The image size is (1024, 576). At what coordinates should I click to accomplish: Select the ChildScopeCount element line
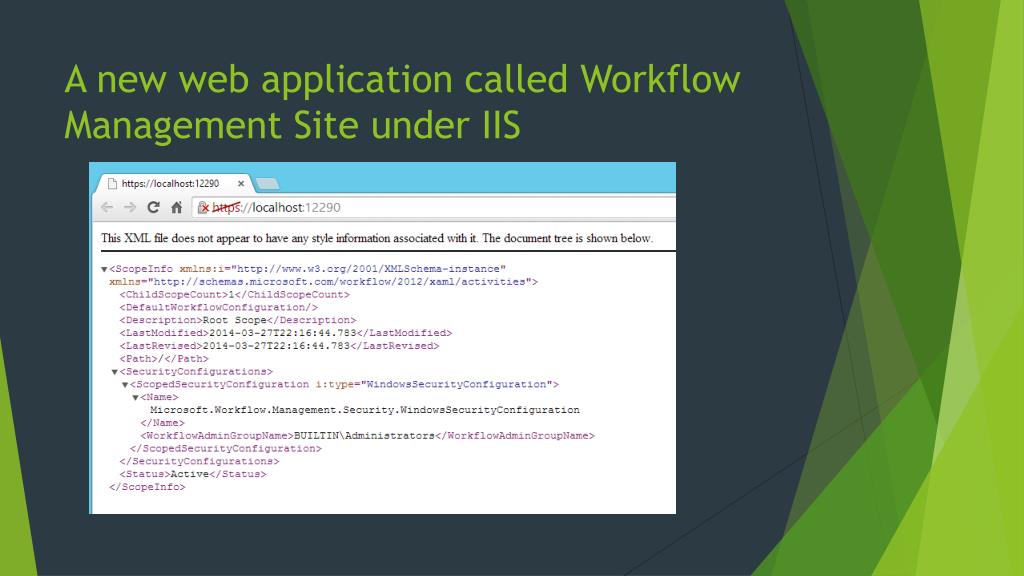click(x=234, y=295)
